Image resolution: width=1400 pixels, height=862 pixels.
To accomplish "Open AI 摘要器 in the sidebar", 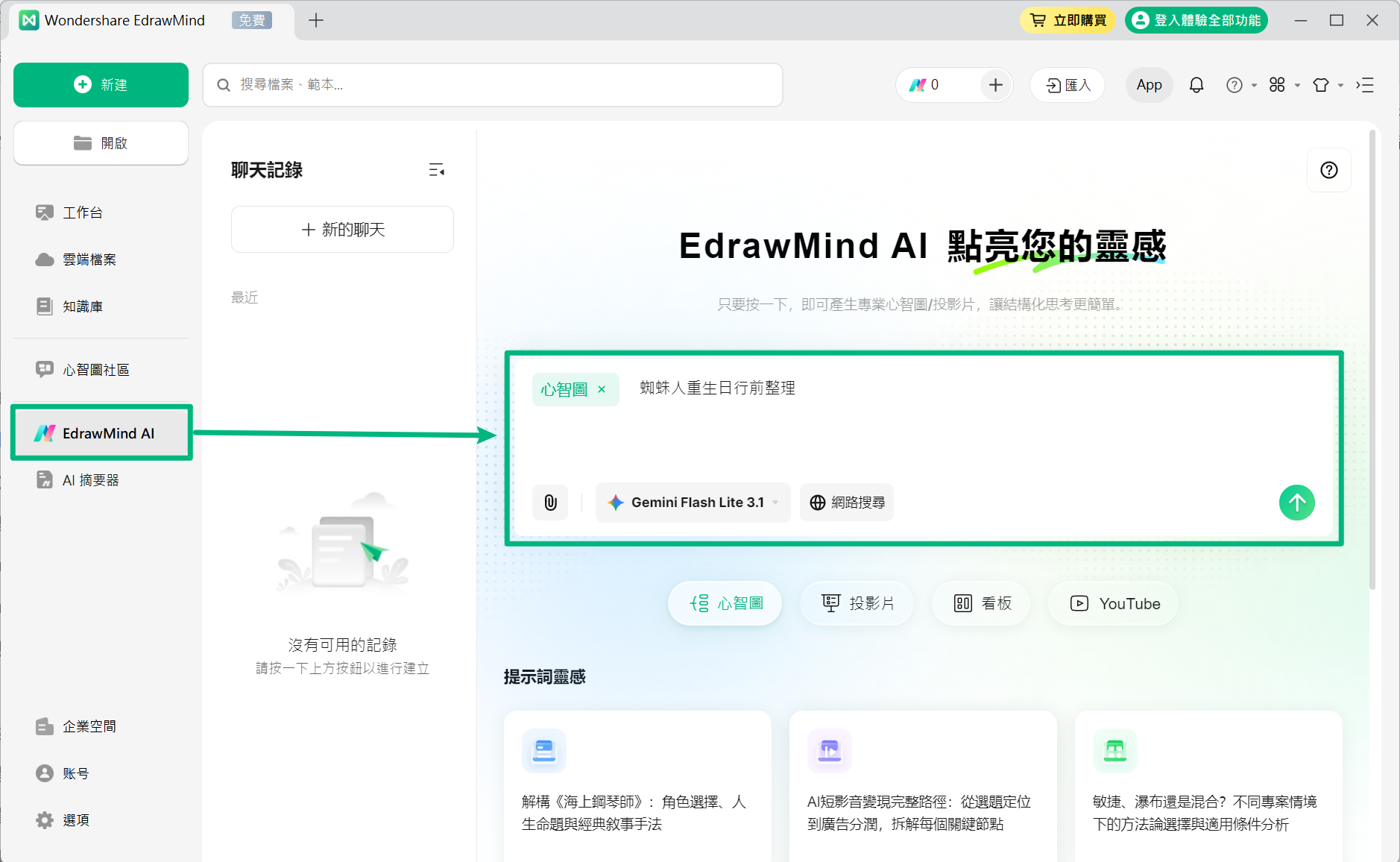I will pyautogui.click(x=101, y=480).
